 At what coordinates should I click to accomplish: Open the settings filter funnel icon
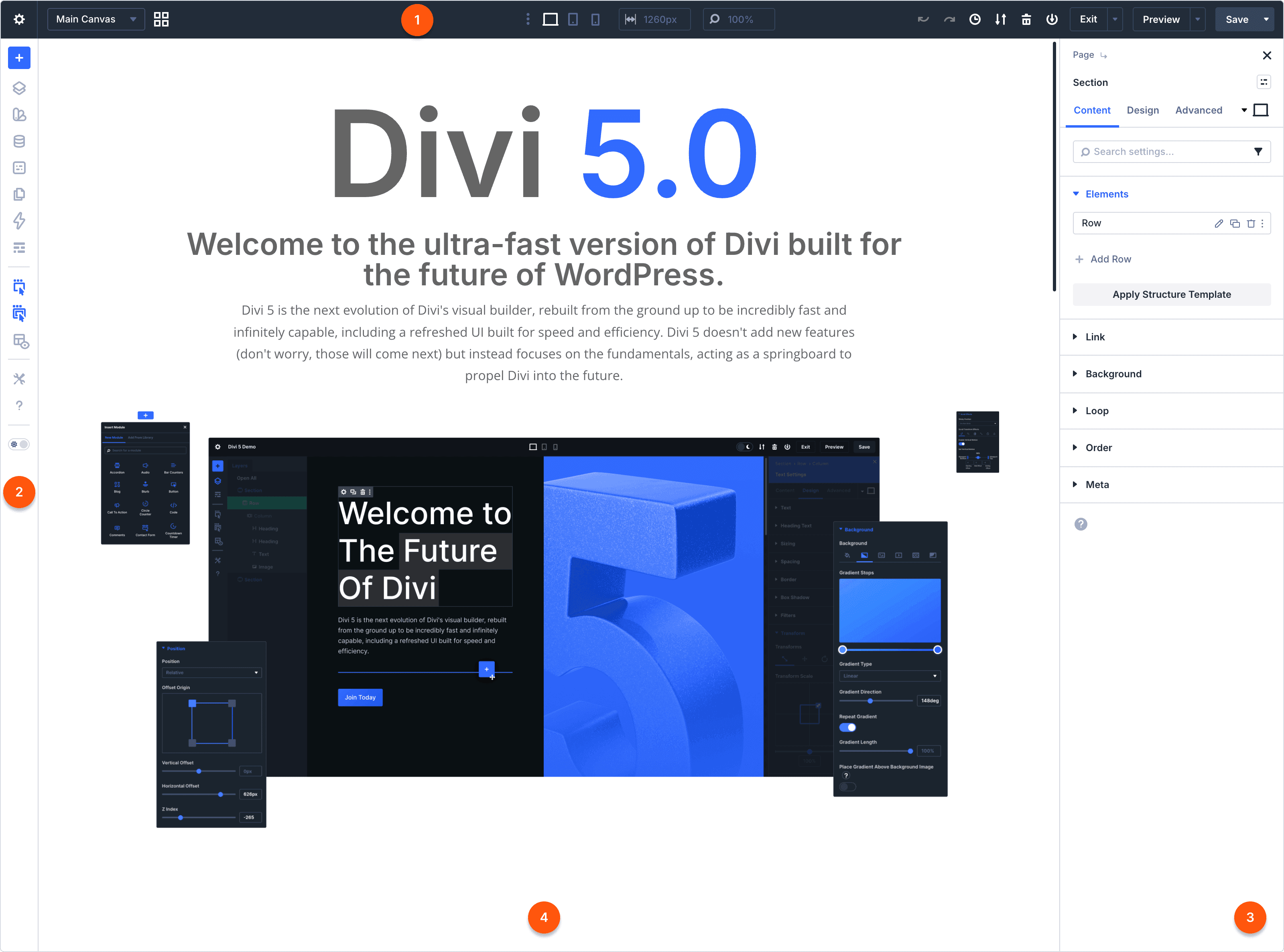pyautogui.click(x=1258, y=152)
